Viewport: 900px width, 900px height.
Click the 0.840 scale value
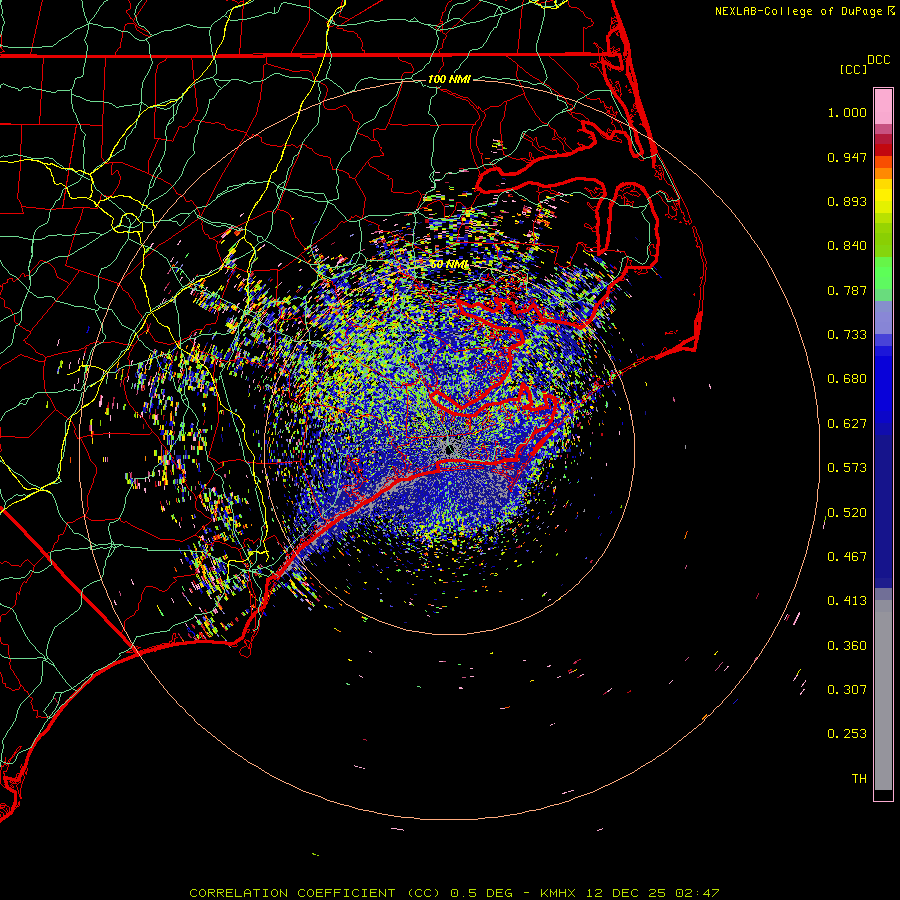click(x=847, y=246)
